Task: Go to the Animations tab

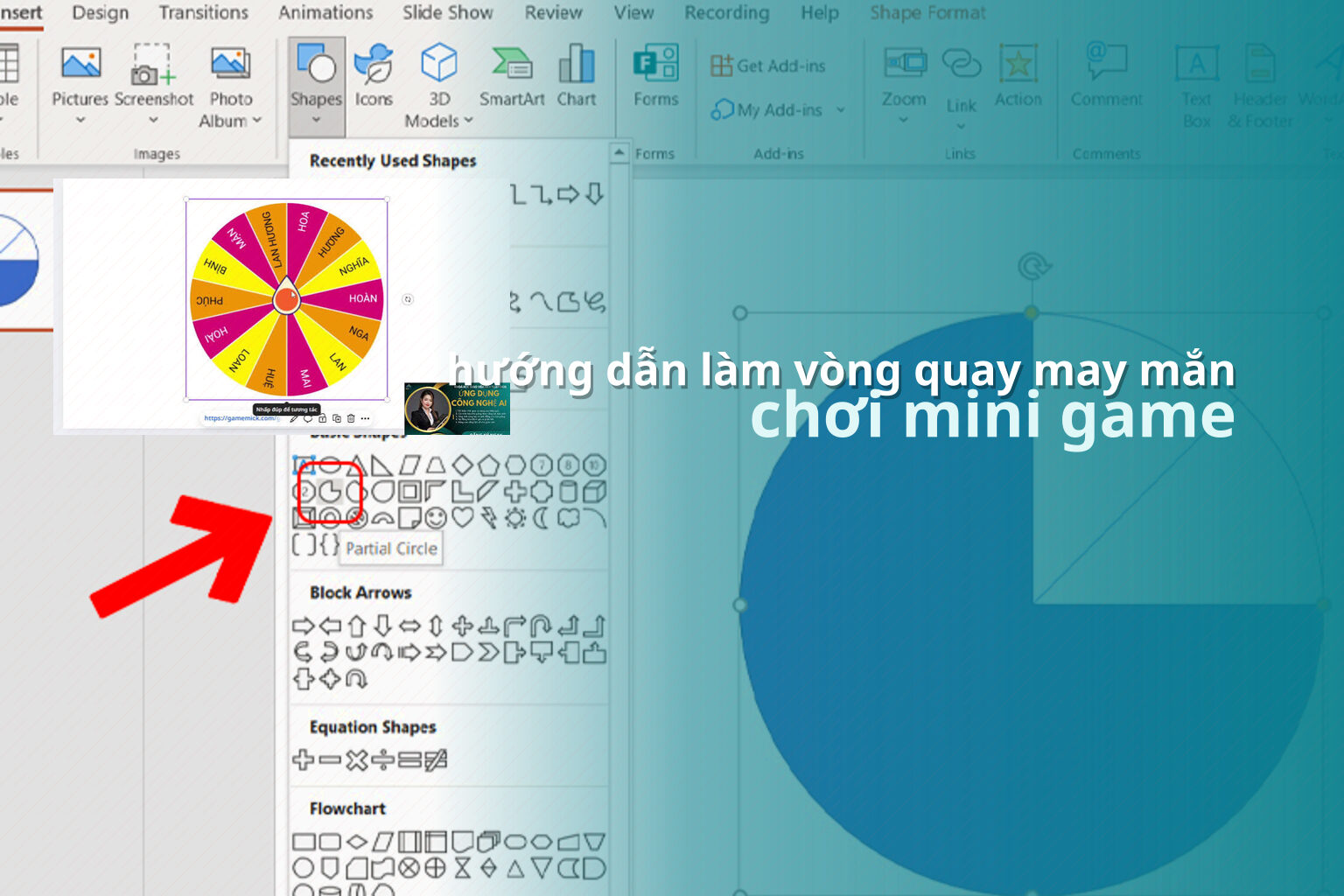Action: (325, 13)
